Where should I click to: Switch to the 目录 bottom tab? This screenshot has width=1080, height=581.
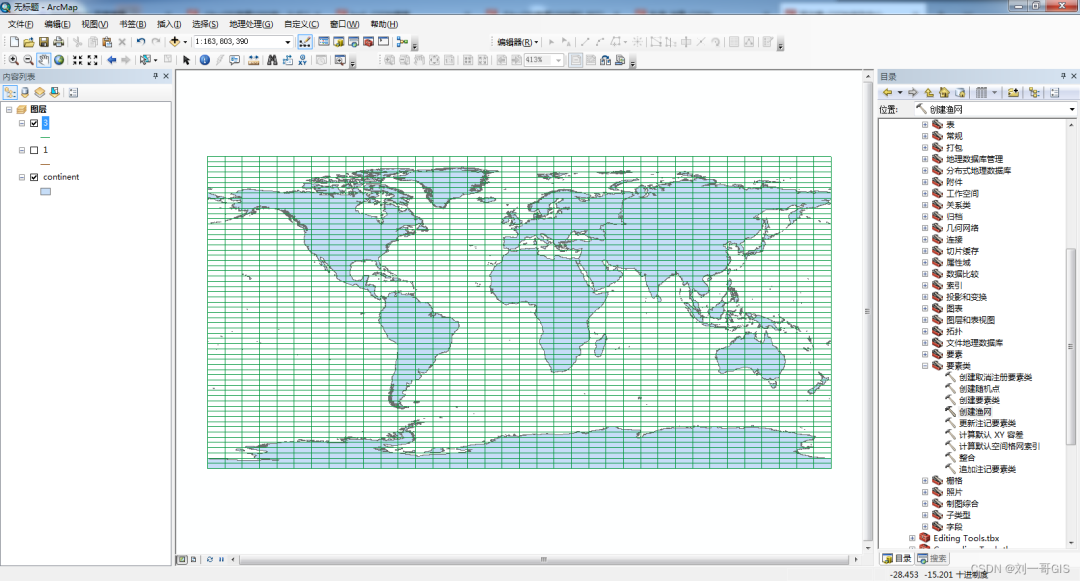(x=897, y=558)
